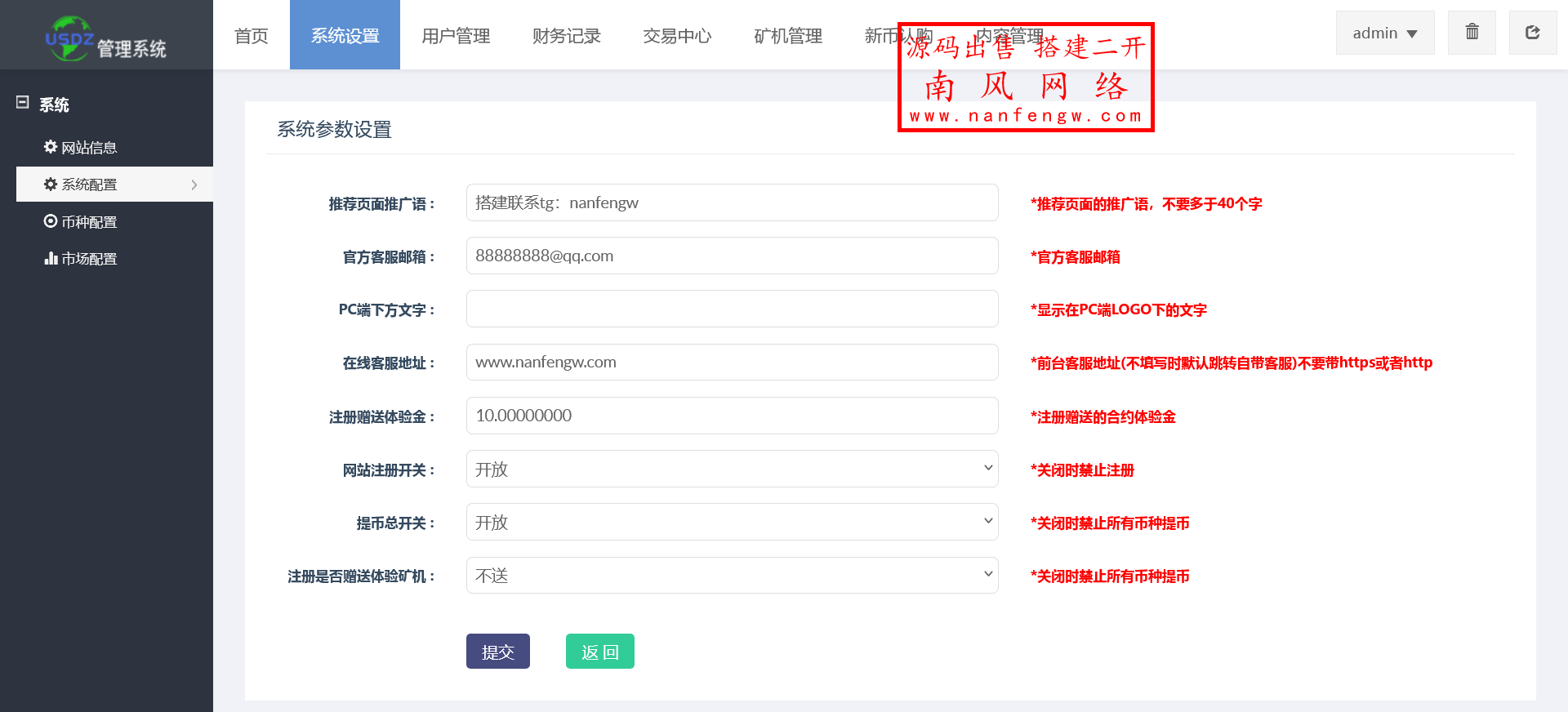Click the trash can icon in header
Screen dimensions: 1568x712
(x=1472, y=33)
